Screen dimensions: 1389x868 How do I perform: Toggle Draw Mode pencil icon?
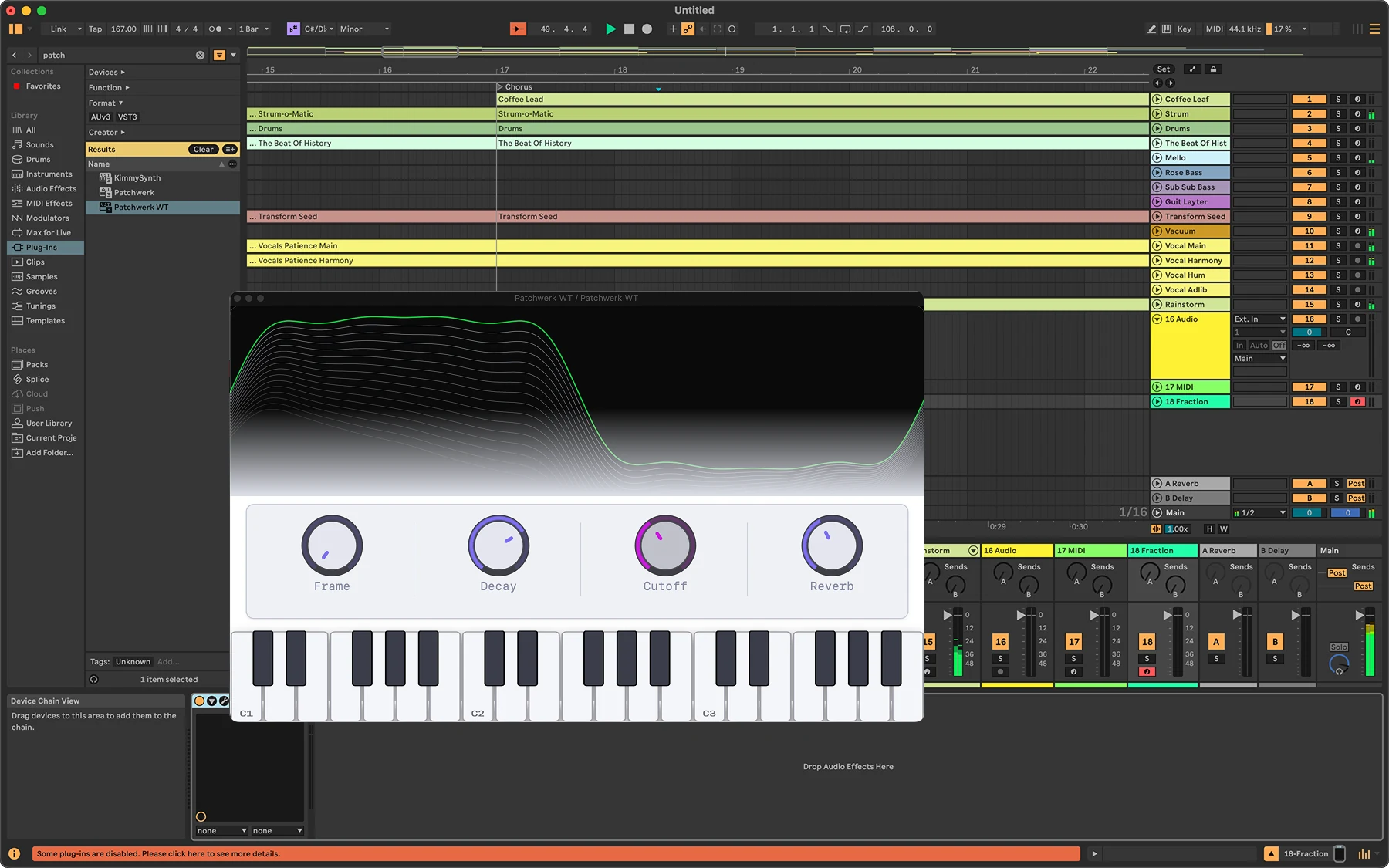pos(1151,29)
